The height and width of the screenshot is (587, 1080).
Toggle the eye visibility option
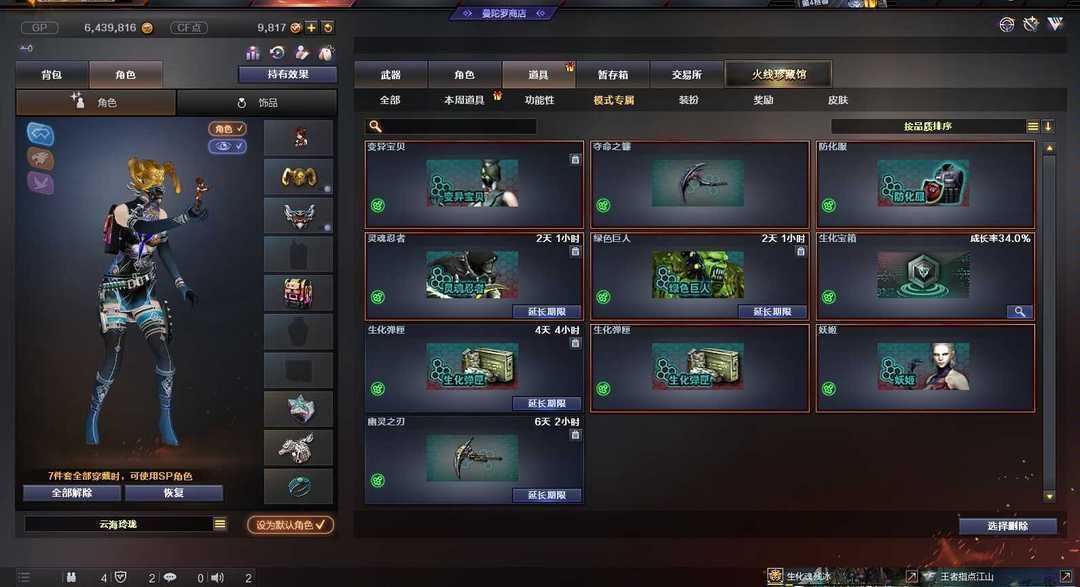pos(227,147)
